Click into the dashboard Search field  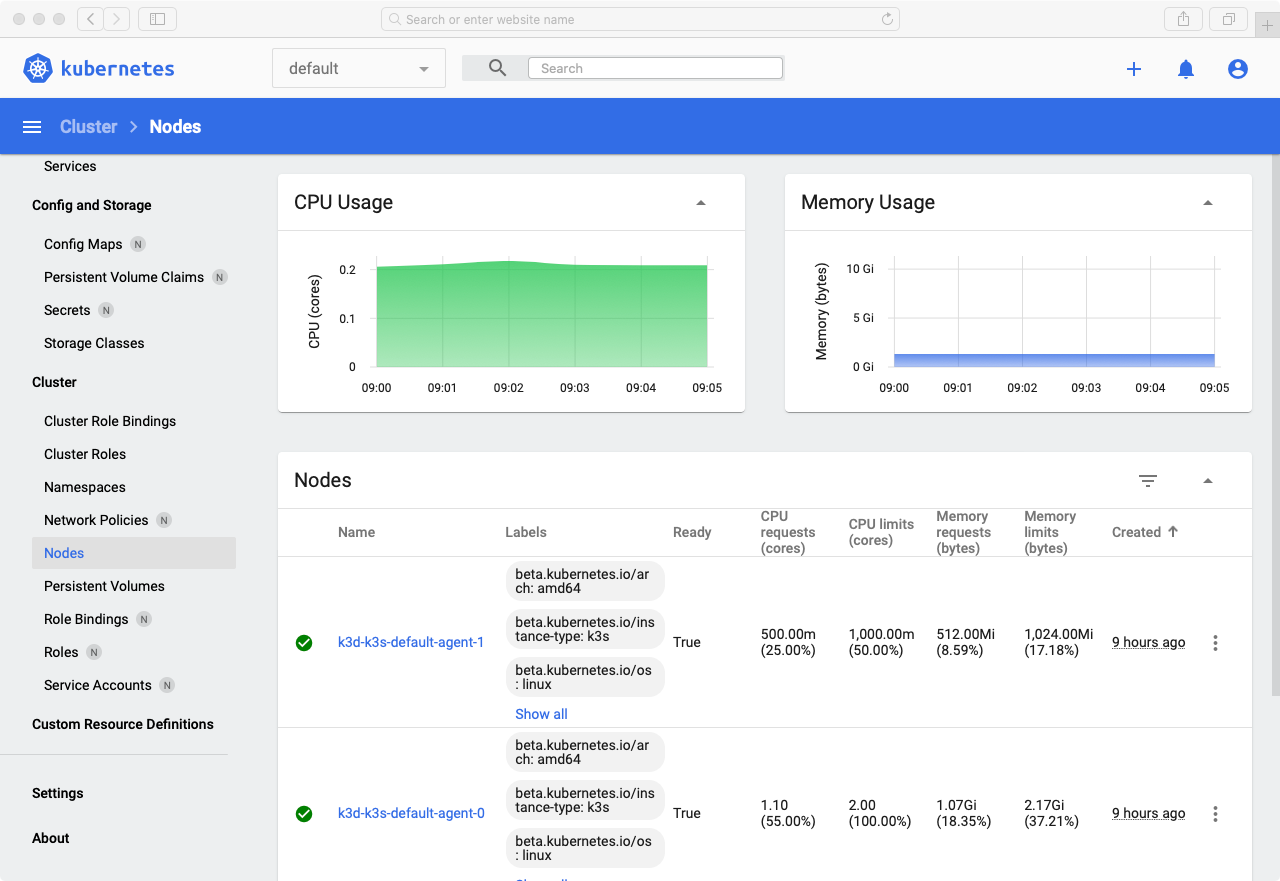pos(655,68)
